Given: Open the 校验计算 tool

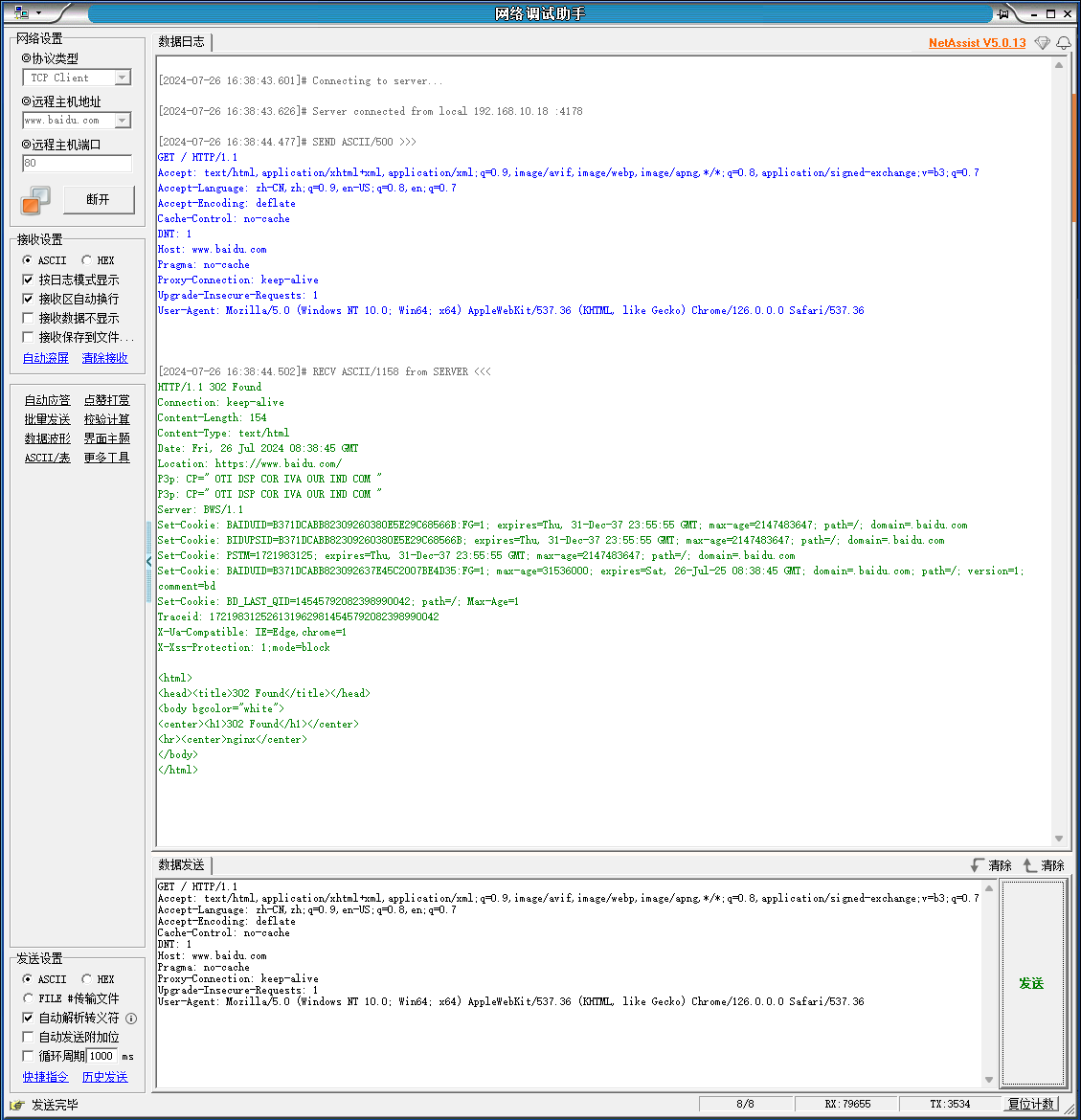Looking at the screenshot, I should coord(107,419).
